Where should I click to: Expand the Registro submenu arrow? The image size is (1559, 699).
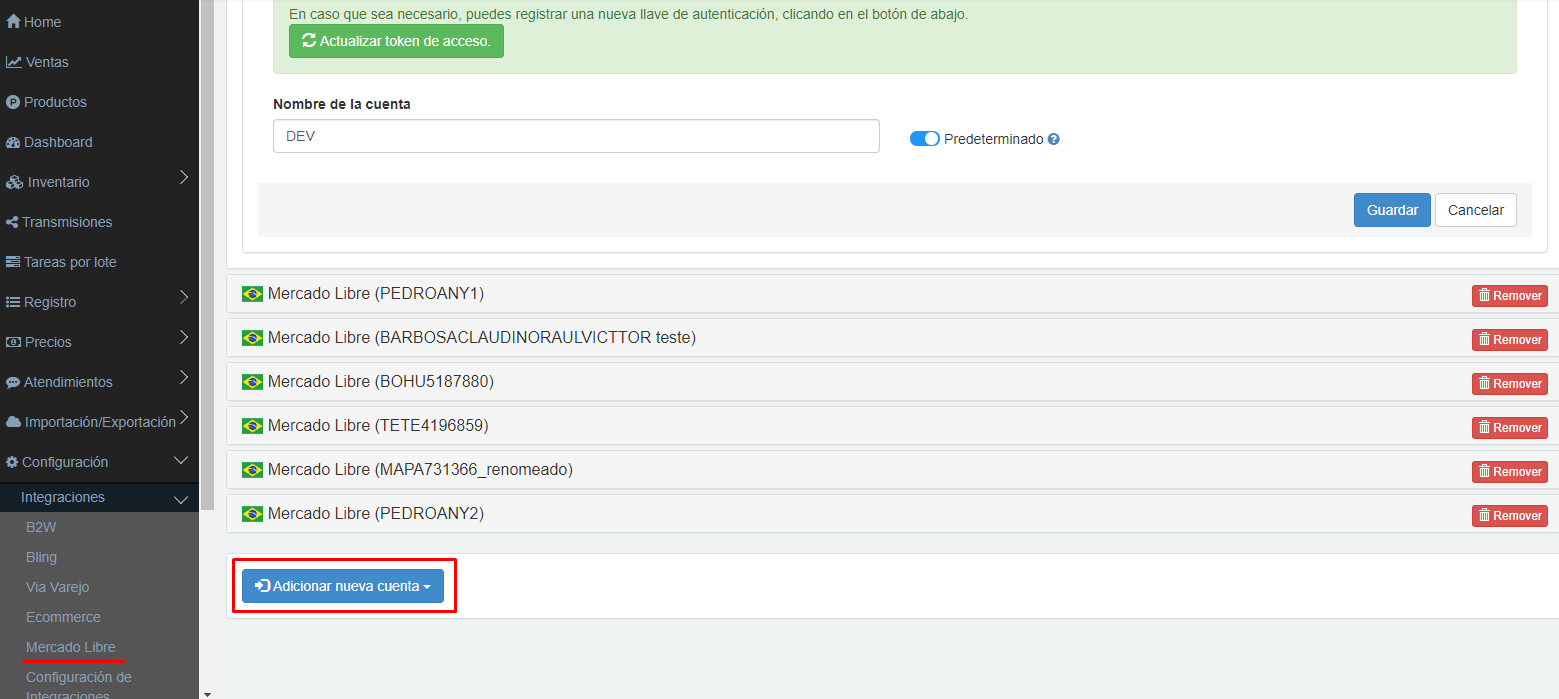point(183,298)
